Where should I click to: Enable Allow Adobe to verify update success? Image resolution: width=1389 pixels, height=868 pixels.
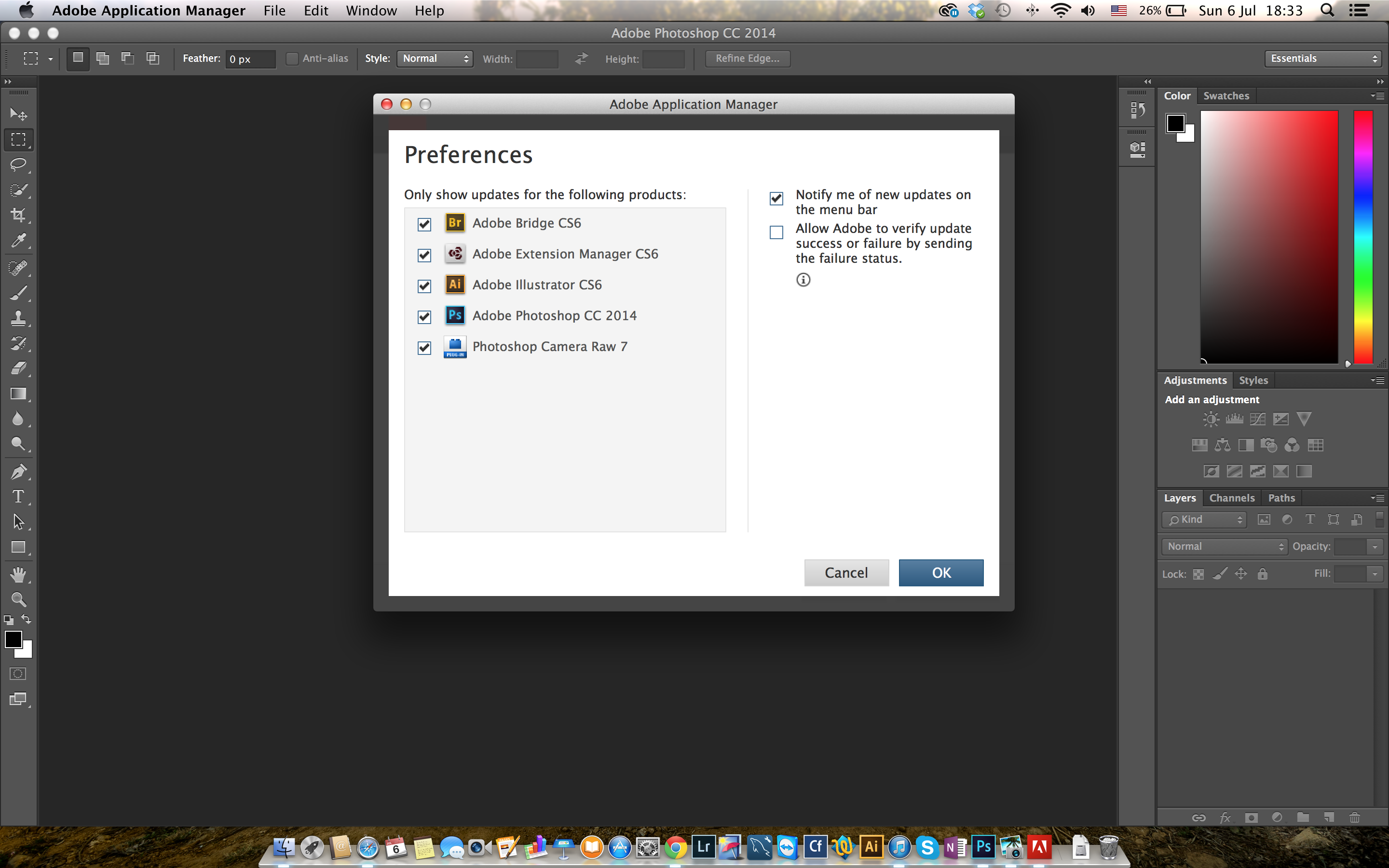pos(776,232)
